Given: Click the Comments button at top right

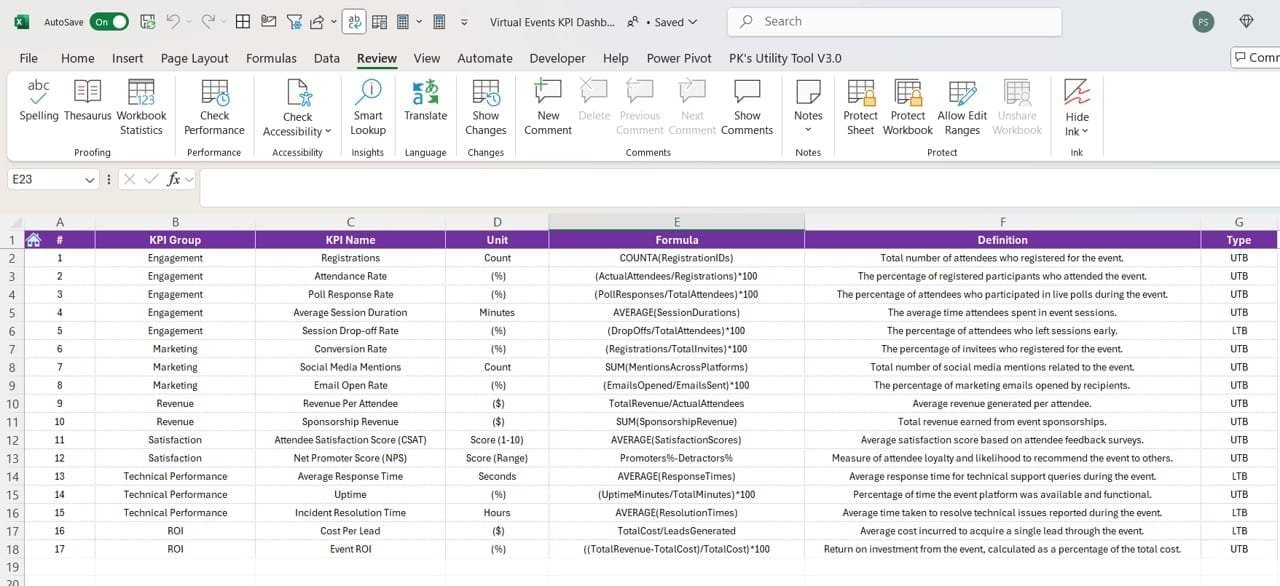Looking at the screenshot, I should point(1256,58).
